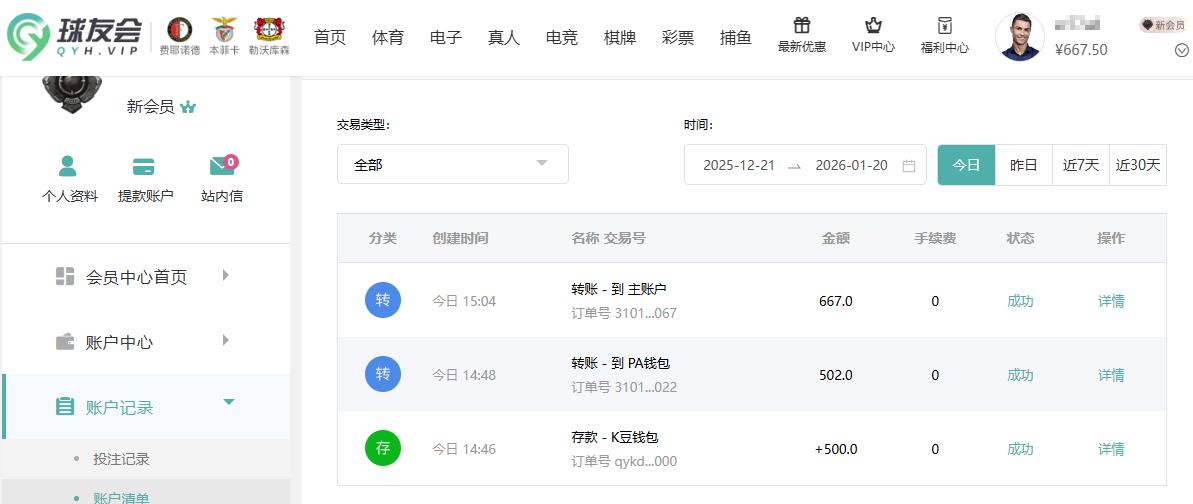Open the 福利中心 icon
The image size is (1193, 504).
click(x=944, y=26)
